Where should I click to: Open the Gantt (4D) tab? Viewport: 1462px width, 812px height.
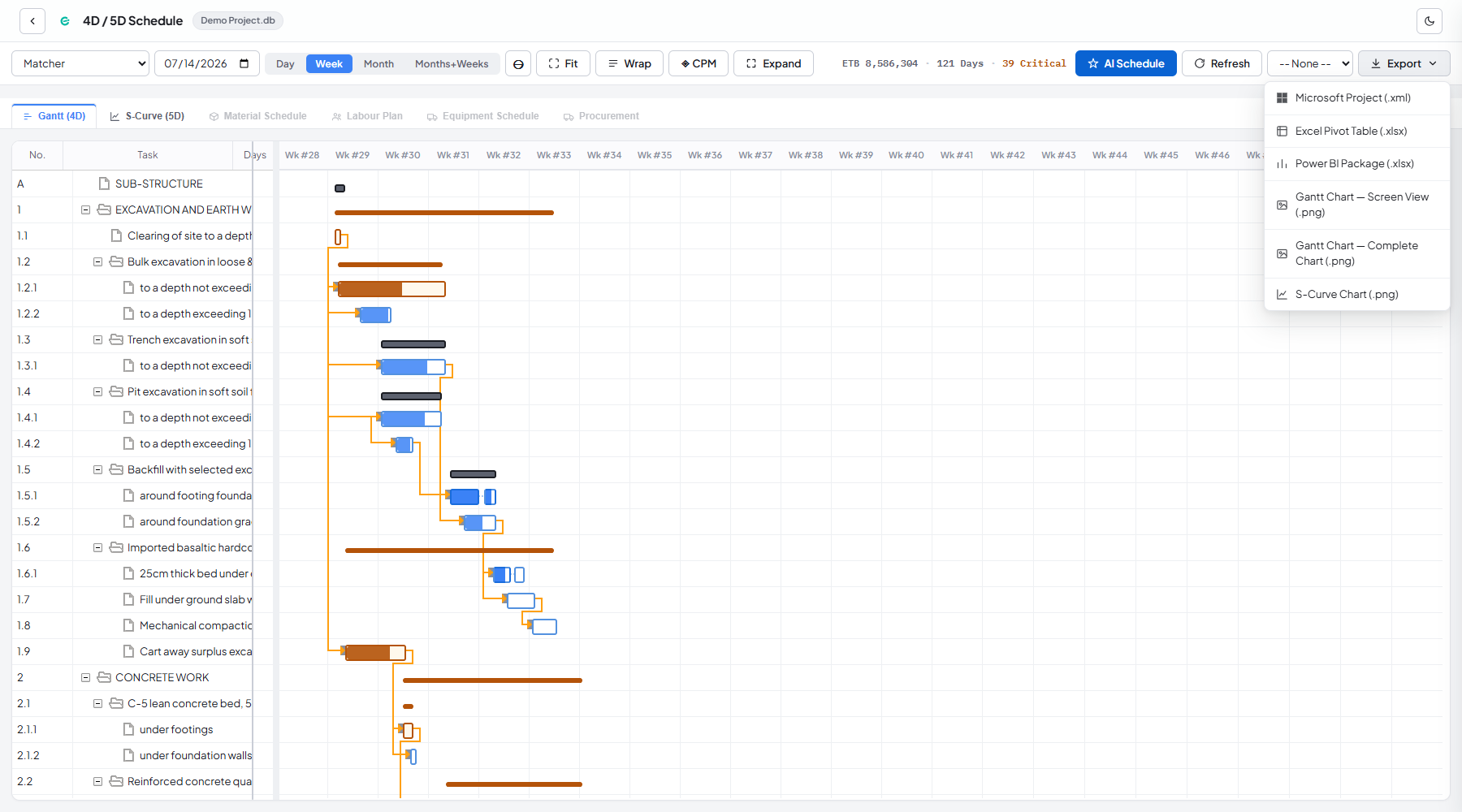[x=54, y=116]
